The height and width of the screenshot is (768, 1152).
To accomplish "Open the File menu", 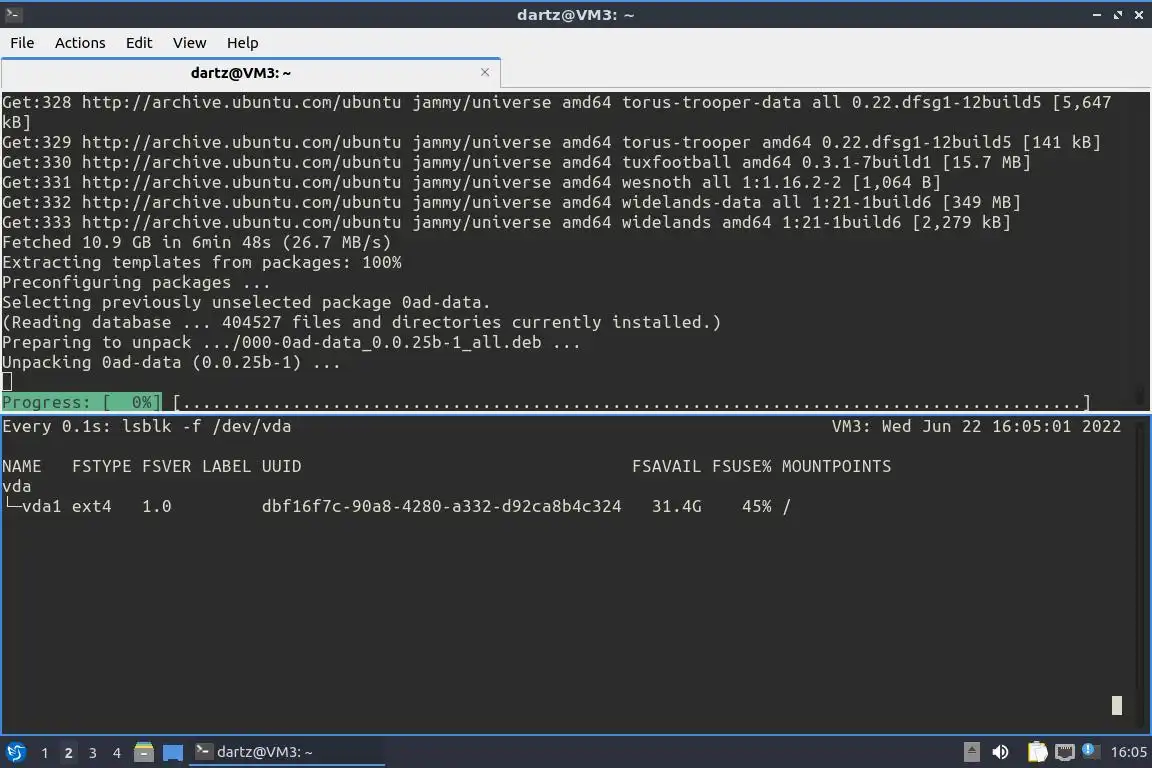I will pyautogui.click(x=22, y=43).
